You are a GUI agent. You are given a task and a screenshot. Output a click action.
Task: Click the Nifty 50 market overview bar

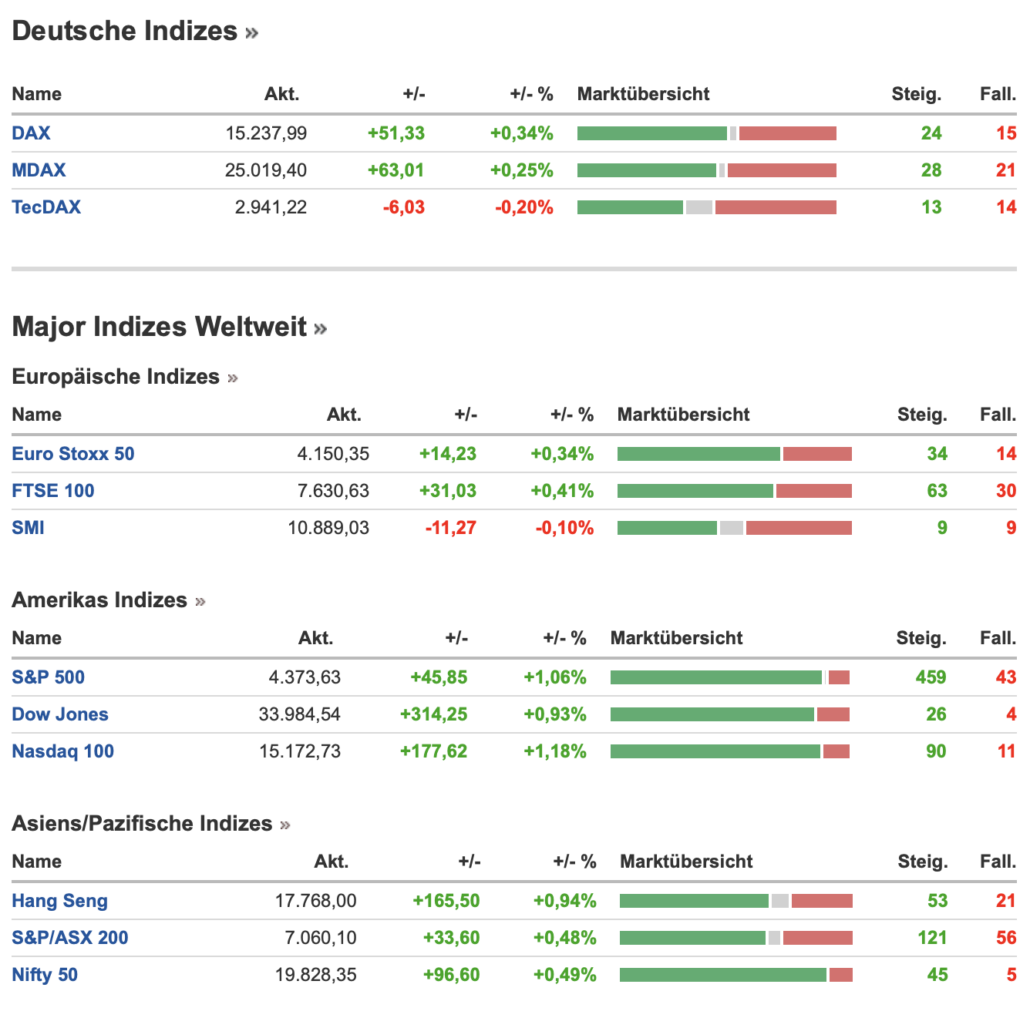(x=736, y=974)
